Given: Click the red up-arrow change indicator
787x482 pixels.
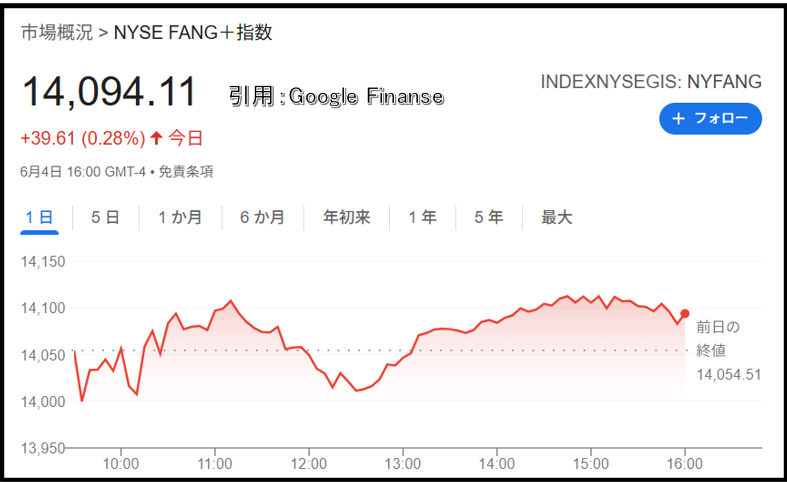Looking at the screenshot, I should pyautogui.click(x=157, y=138).
